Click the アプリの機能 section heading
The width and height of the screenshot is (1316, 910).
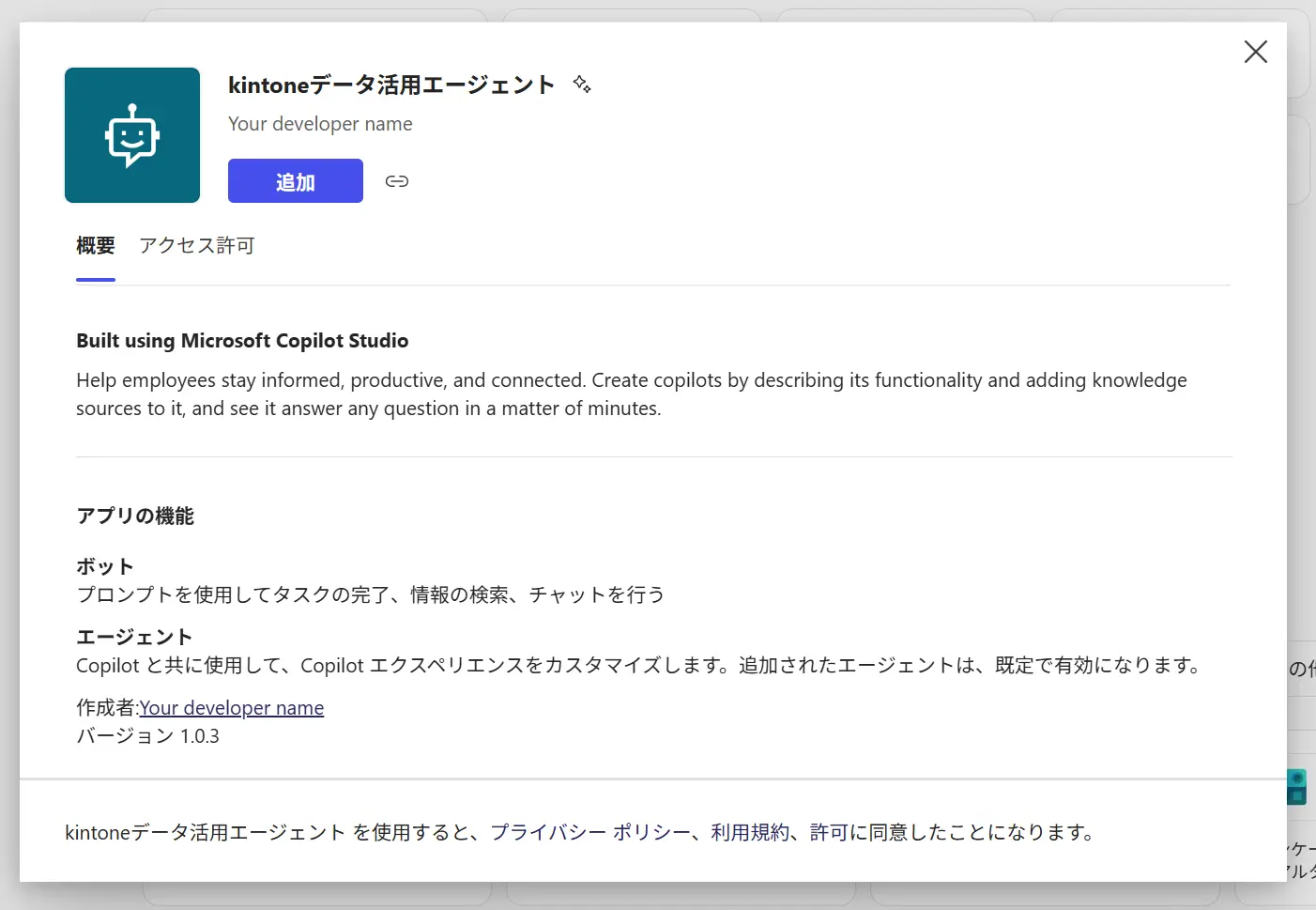(135, 516)
